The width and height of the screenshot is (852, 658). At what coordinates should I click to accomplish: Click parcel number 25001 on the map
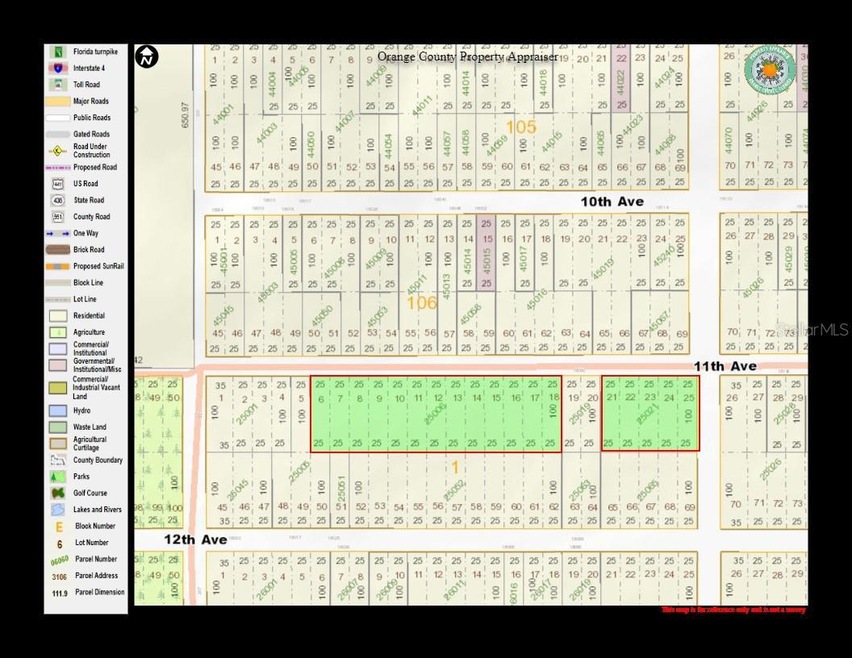247,416
